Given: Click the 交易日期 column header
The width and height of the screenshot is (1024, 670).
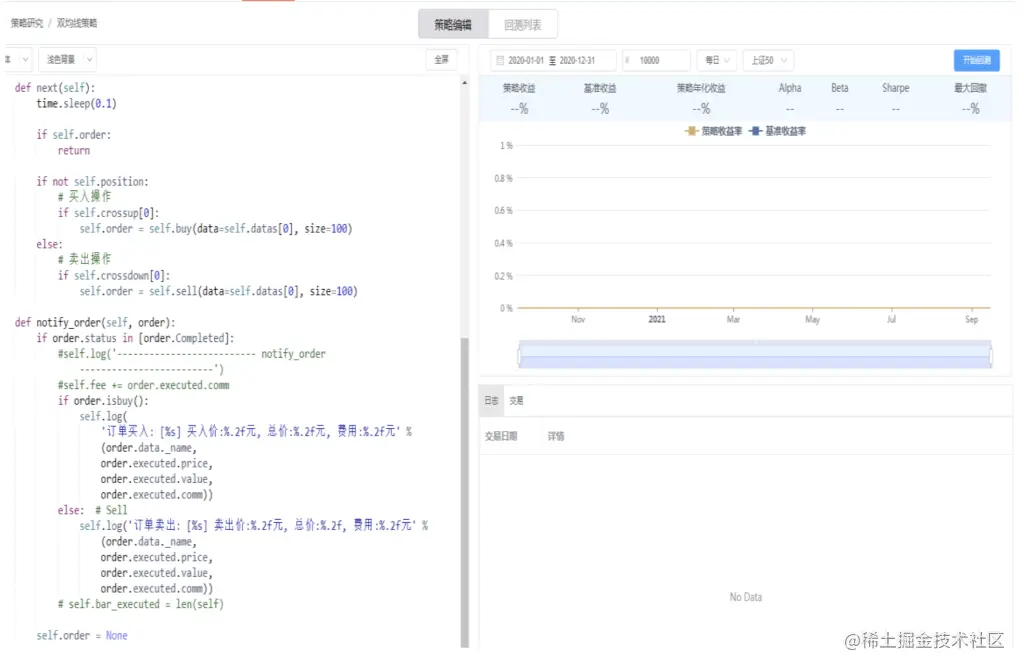Looking at the screenshot, I should (501, 436).
